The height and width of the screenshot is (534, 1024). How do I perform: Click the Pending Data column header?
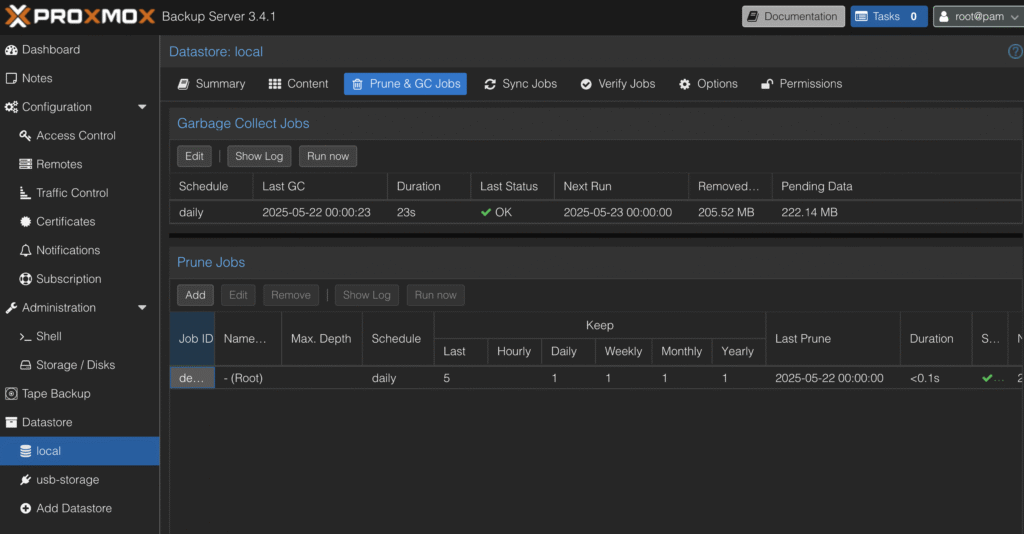[897, 187]
